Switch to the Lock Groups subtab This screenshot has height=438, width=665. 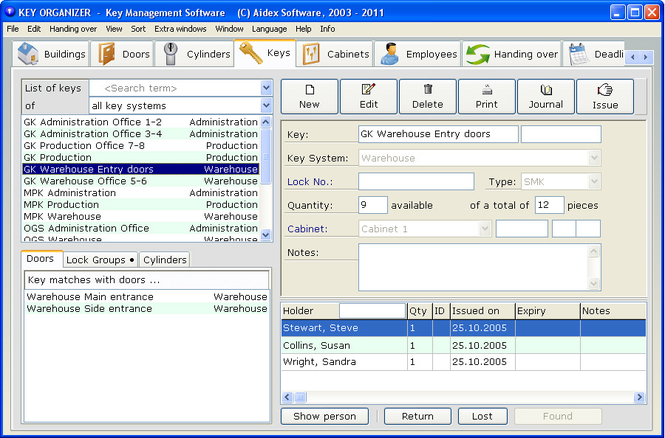point(100,260)
